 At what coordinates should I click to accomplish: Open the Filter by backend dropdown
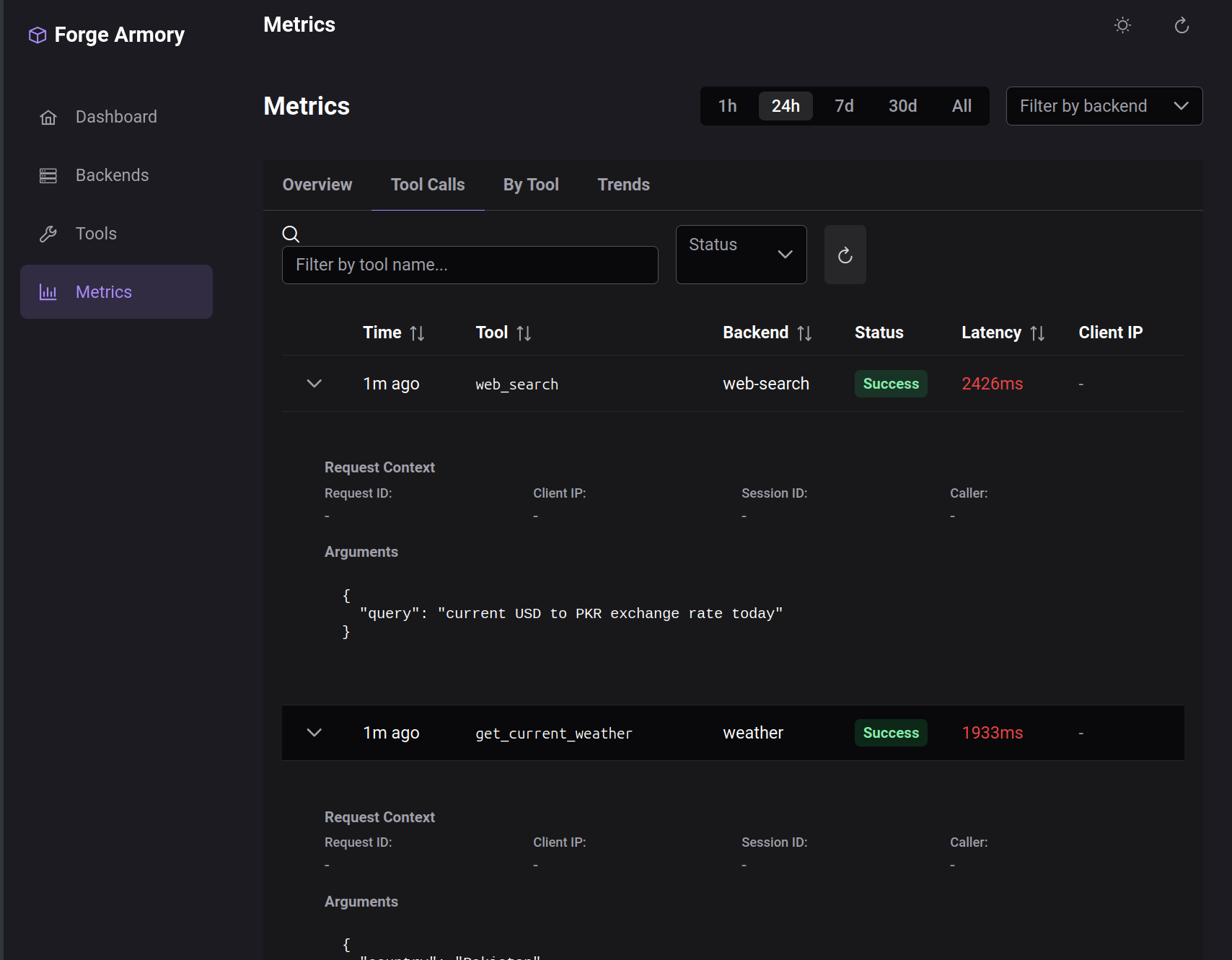tap(1104, 105)
